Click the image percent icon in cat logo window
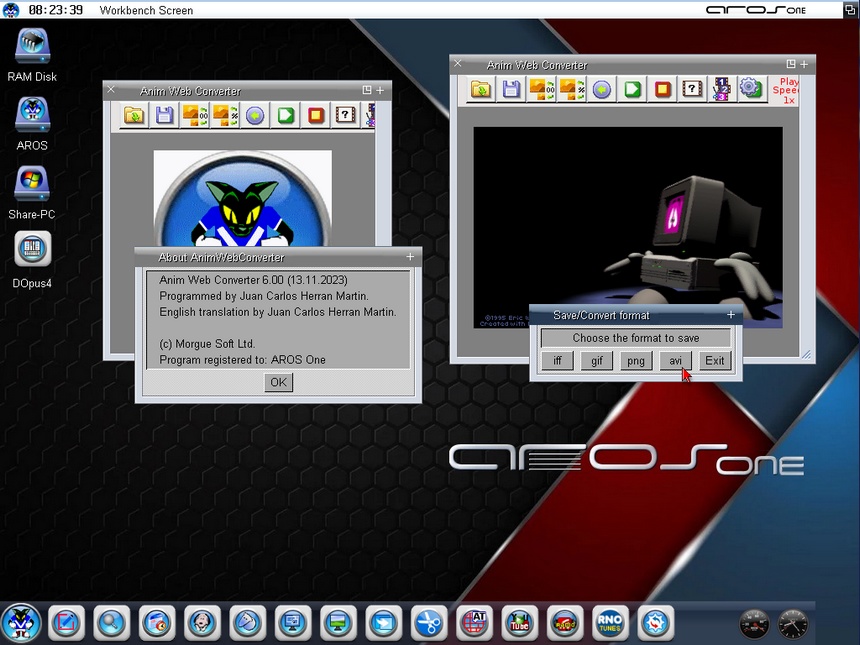This screenshot has height=645, width=860. (225, 115)
